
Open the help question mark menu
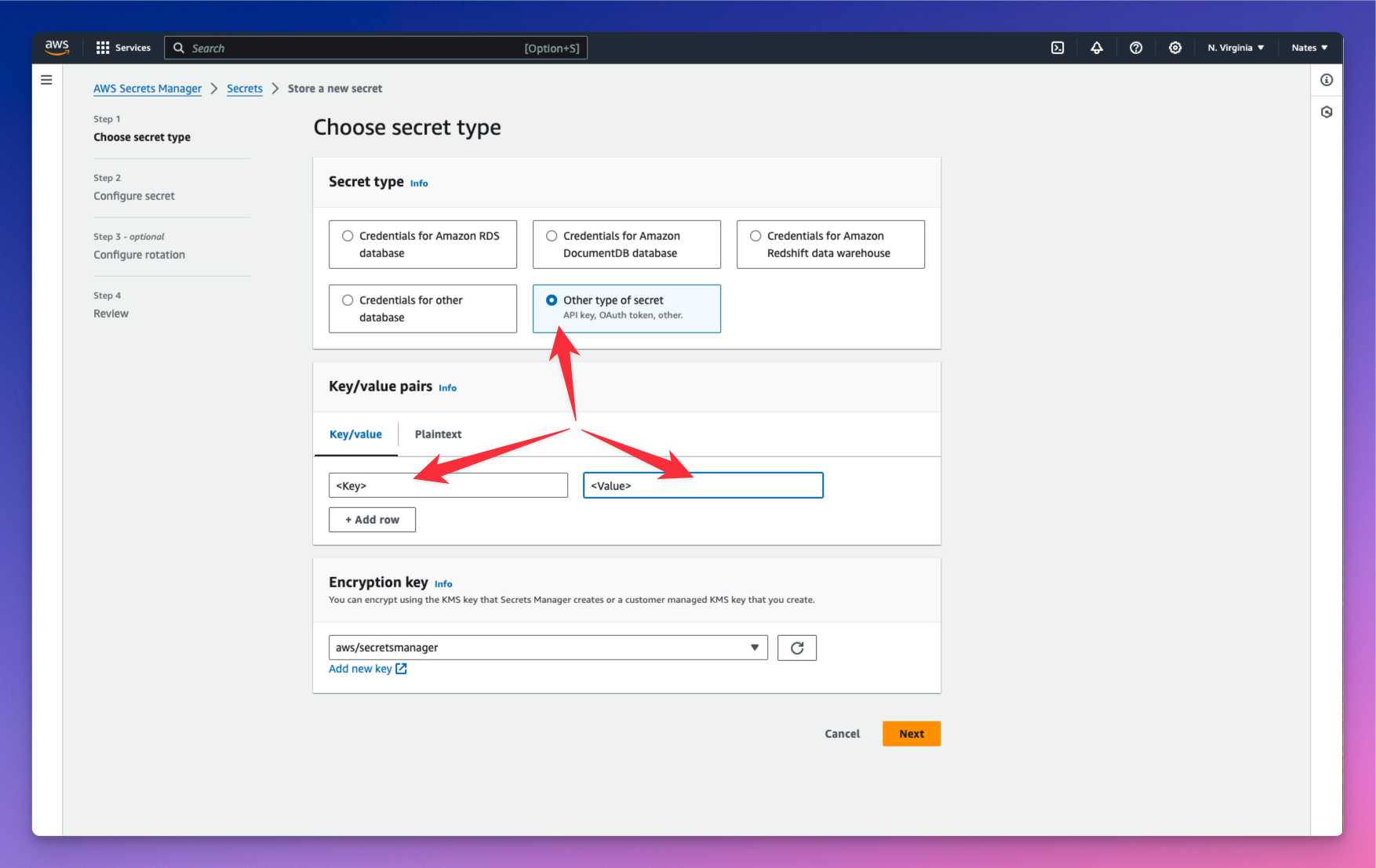1136,48
